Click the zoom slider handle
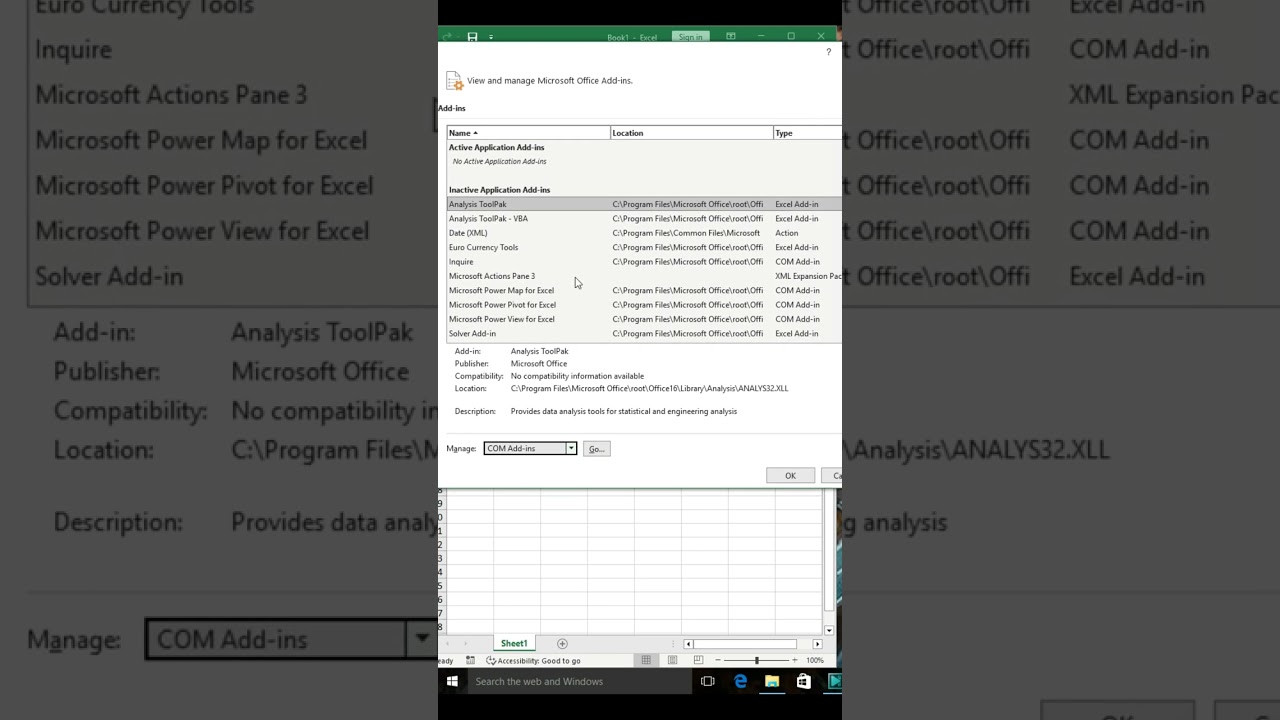This screenshot has width=1280, height=720. coord(757,660)
